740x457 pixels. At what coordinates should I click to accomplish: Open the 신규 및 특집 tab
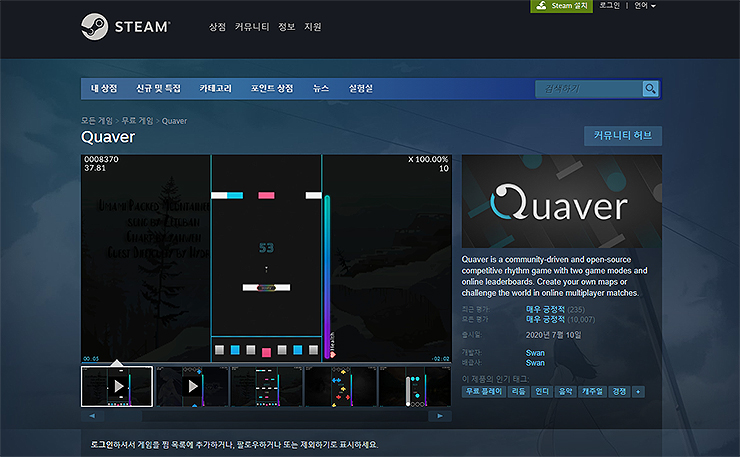[x=158, y=88]
